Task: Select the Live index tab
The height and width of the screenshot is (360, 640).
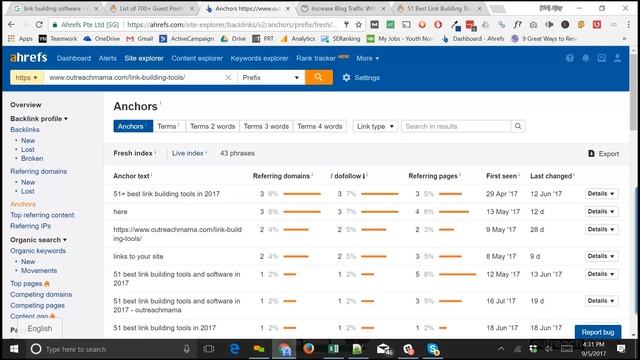Action: coord(189,153)
